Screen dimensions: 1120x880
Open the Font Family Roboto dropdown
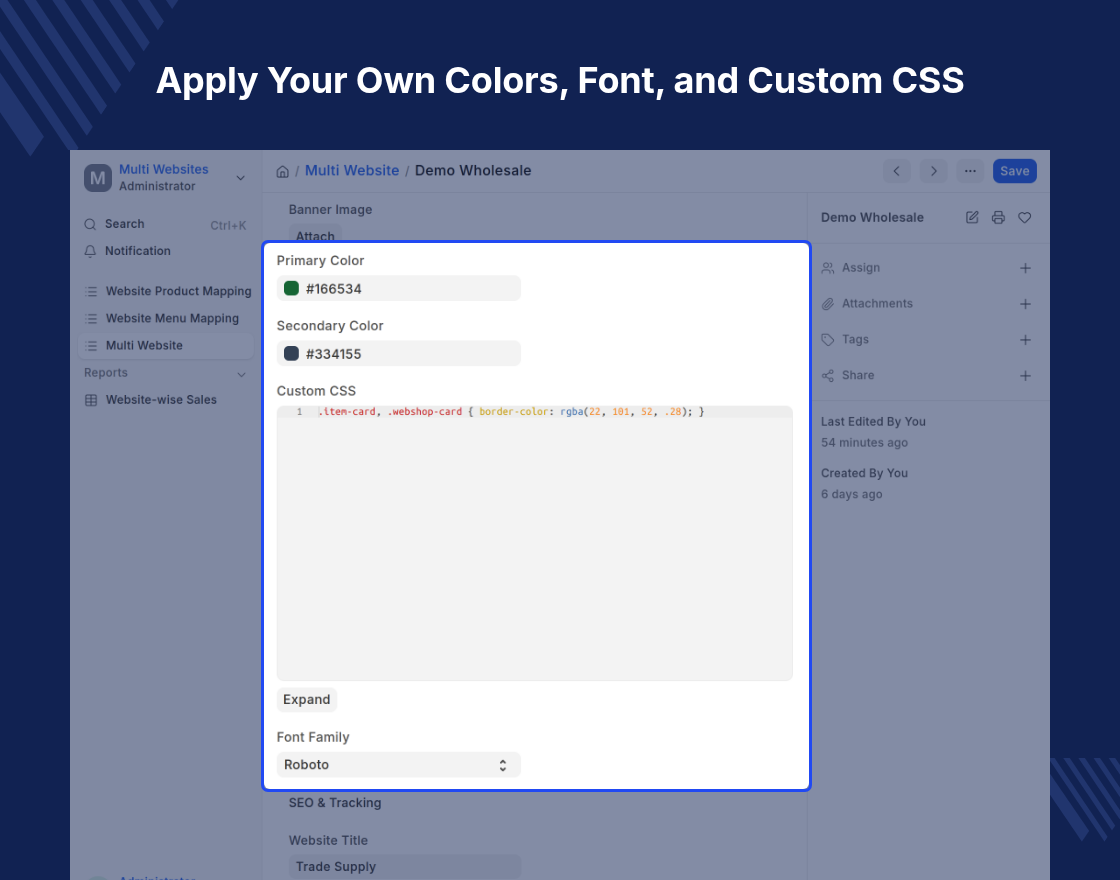pyautogui.click(x=399, y=764)
